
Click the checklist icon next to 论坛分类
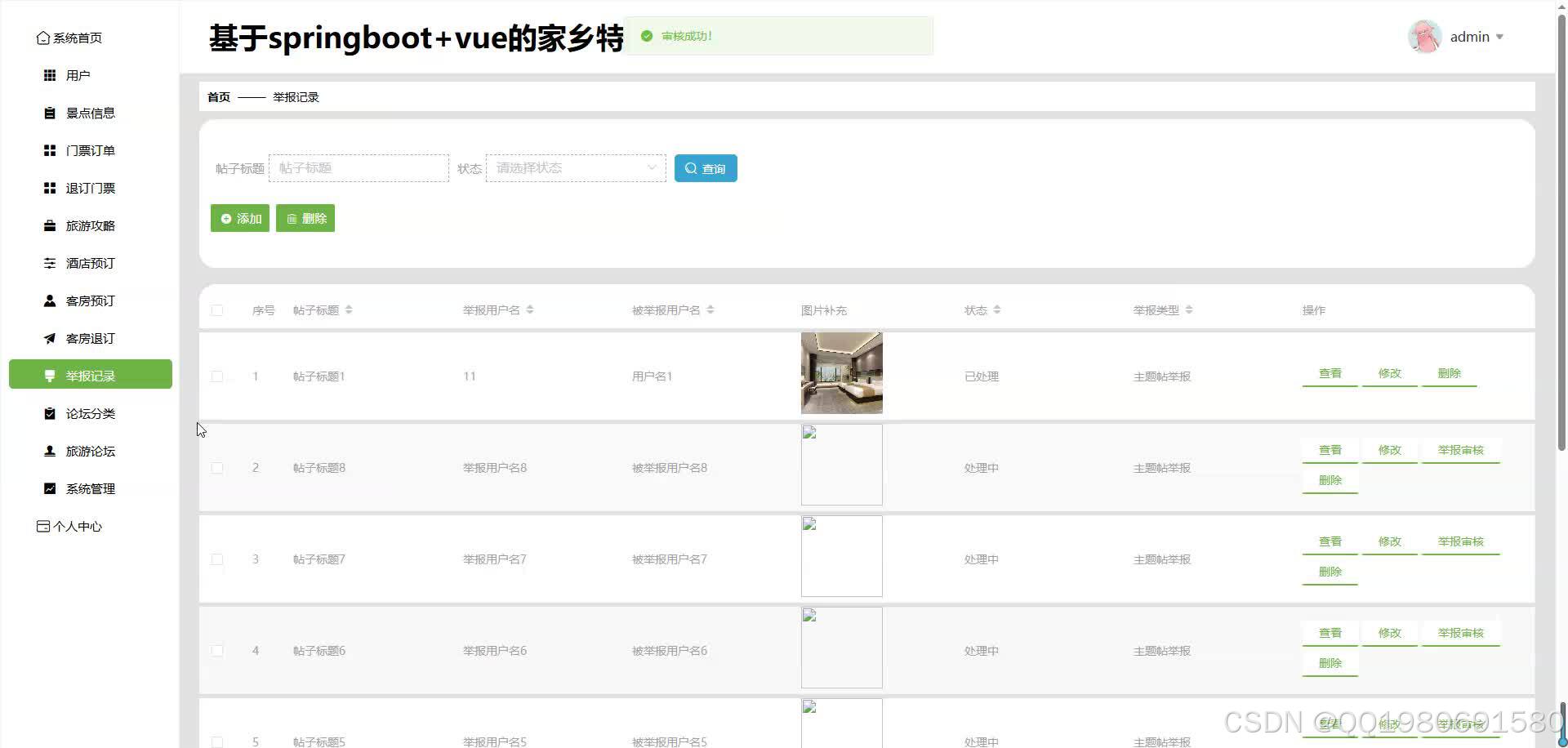50,413
